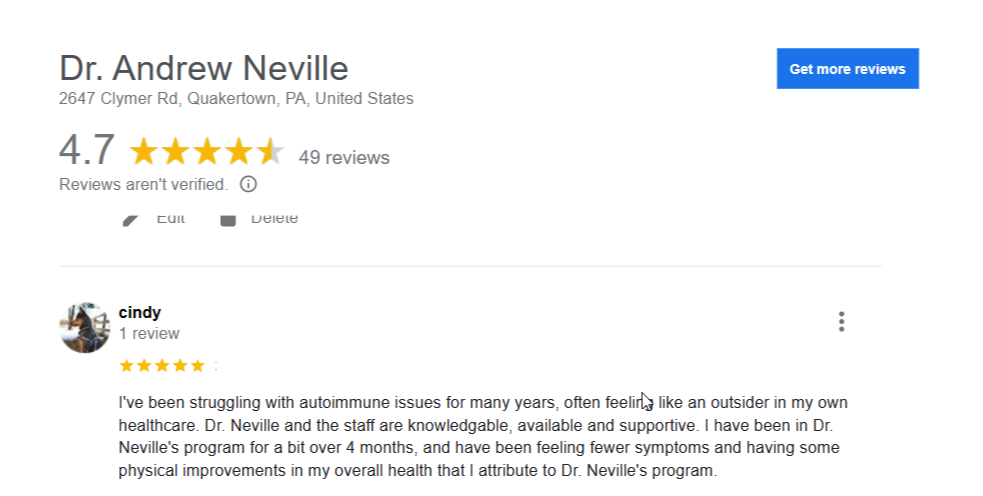Click the Get more reviews button
983x496 pixels.
click(x=848, y=68)
